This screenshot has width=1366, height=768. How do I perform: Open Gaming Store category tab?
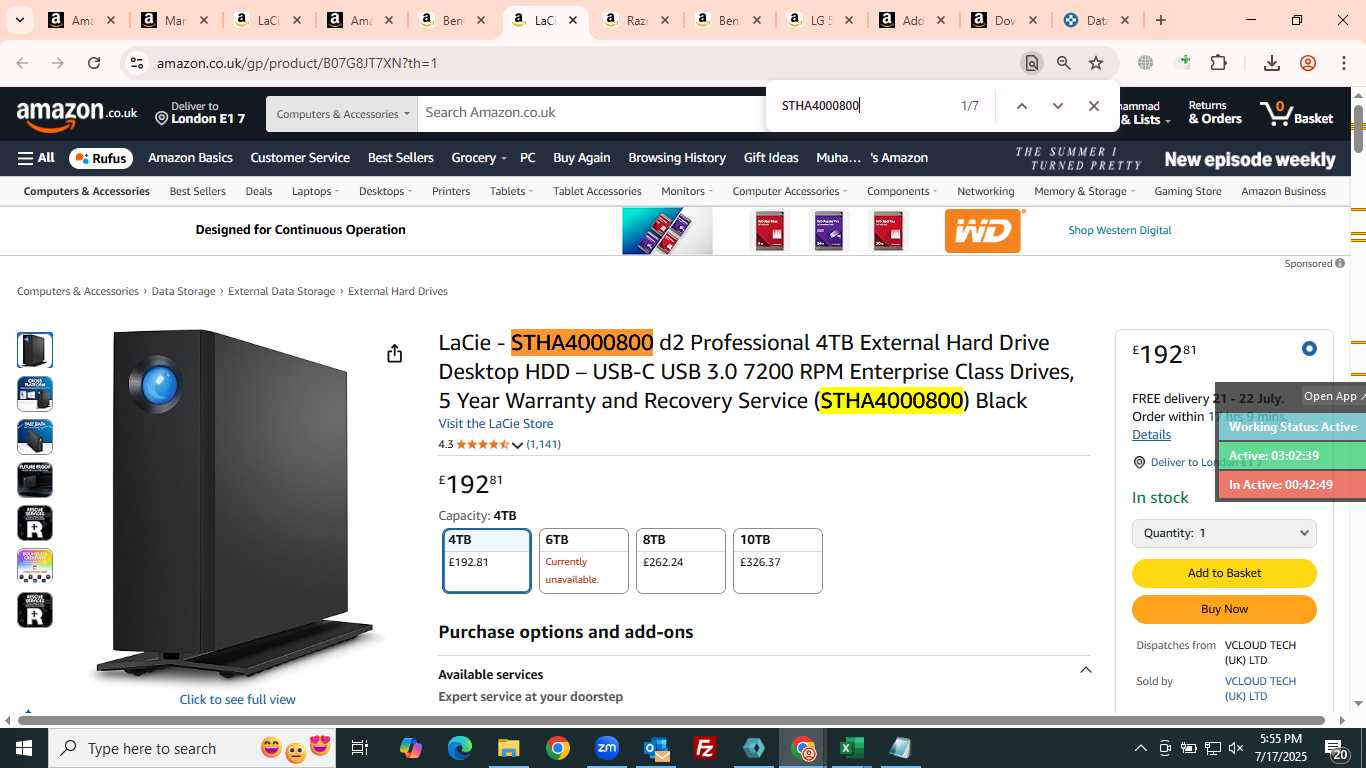(x=1188, y=191)
